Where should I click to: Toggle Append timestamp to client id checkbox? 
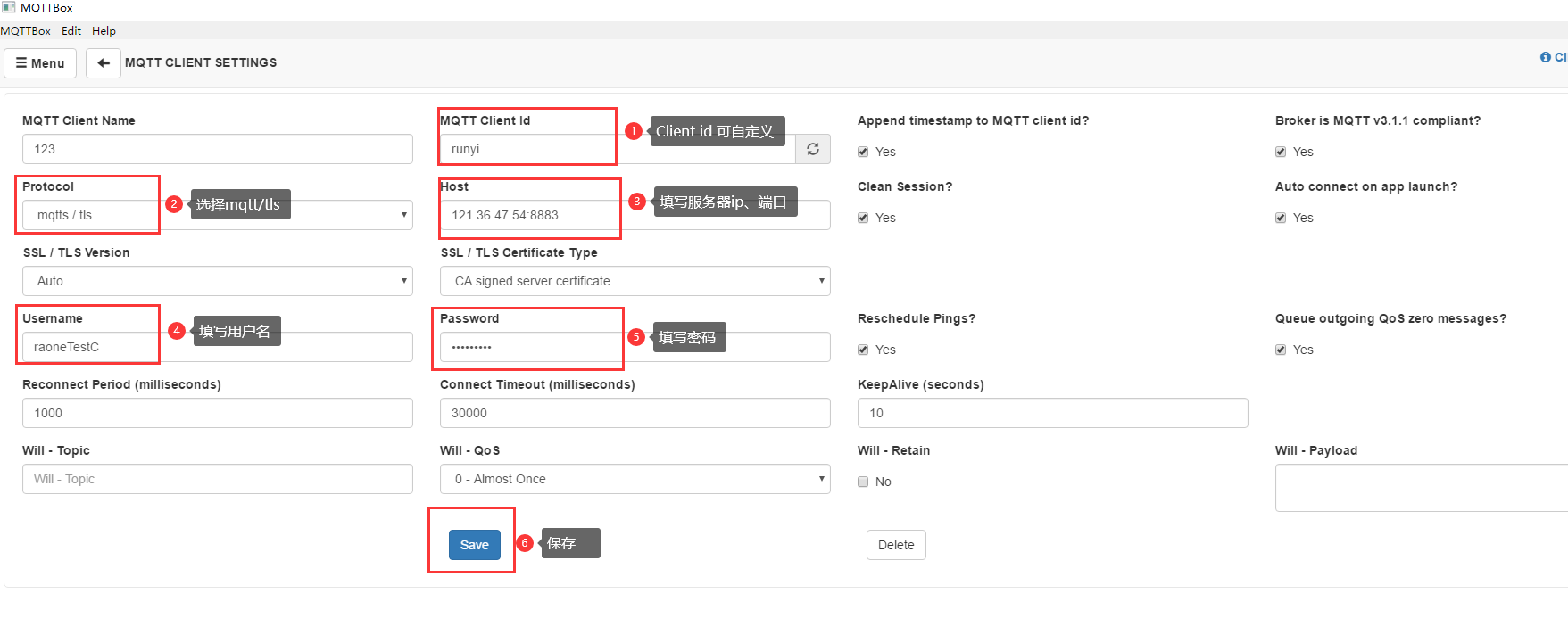(x=863, y=152)
